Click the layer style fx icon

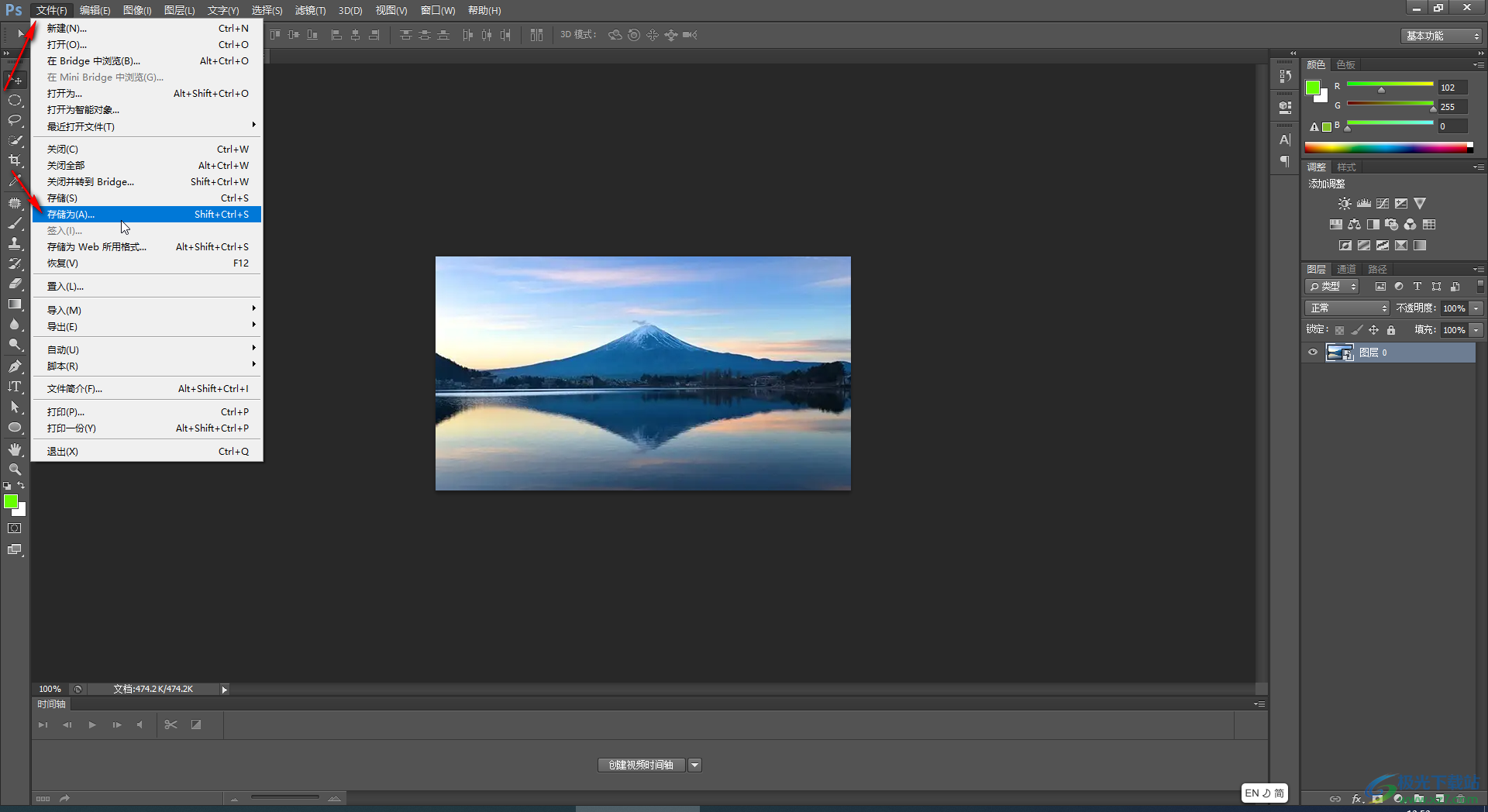coord(1357,799)
